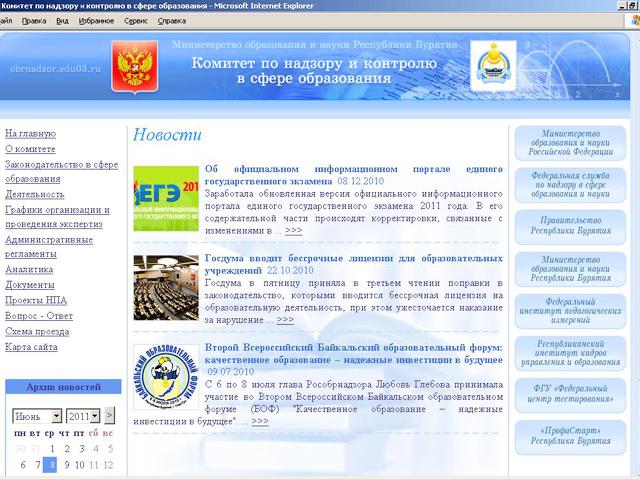This screenshot has height=480, width=640.
Task: Open ФГУ «Федеральный центр тестирования» button
Action: (570, 395)
